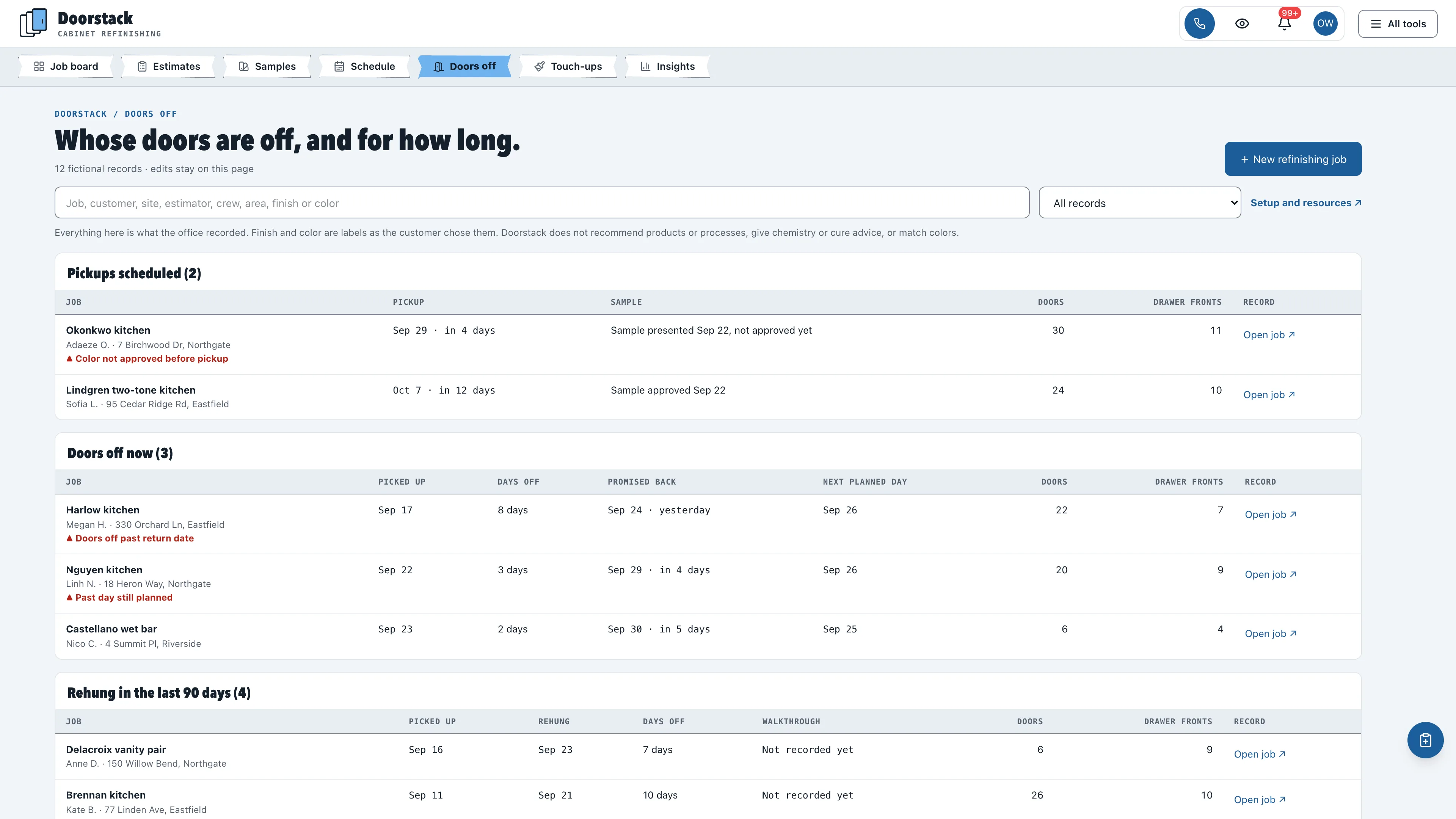This screenshot has width=1456, height=819.
Task: Click the DAYS OFF column header in Doors off now
Action: pyautogui.click(x=518, y=482)
